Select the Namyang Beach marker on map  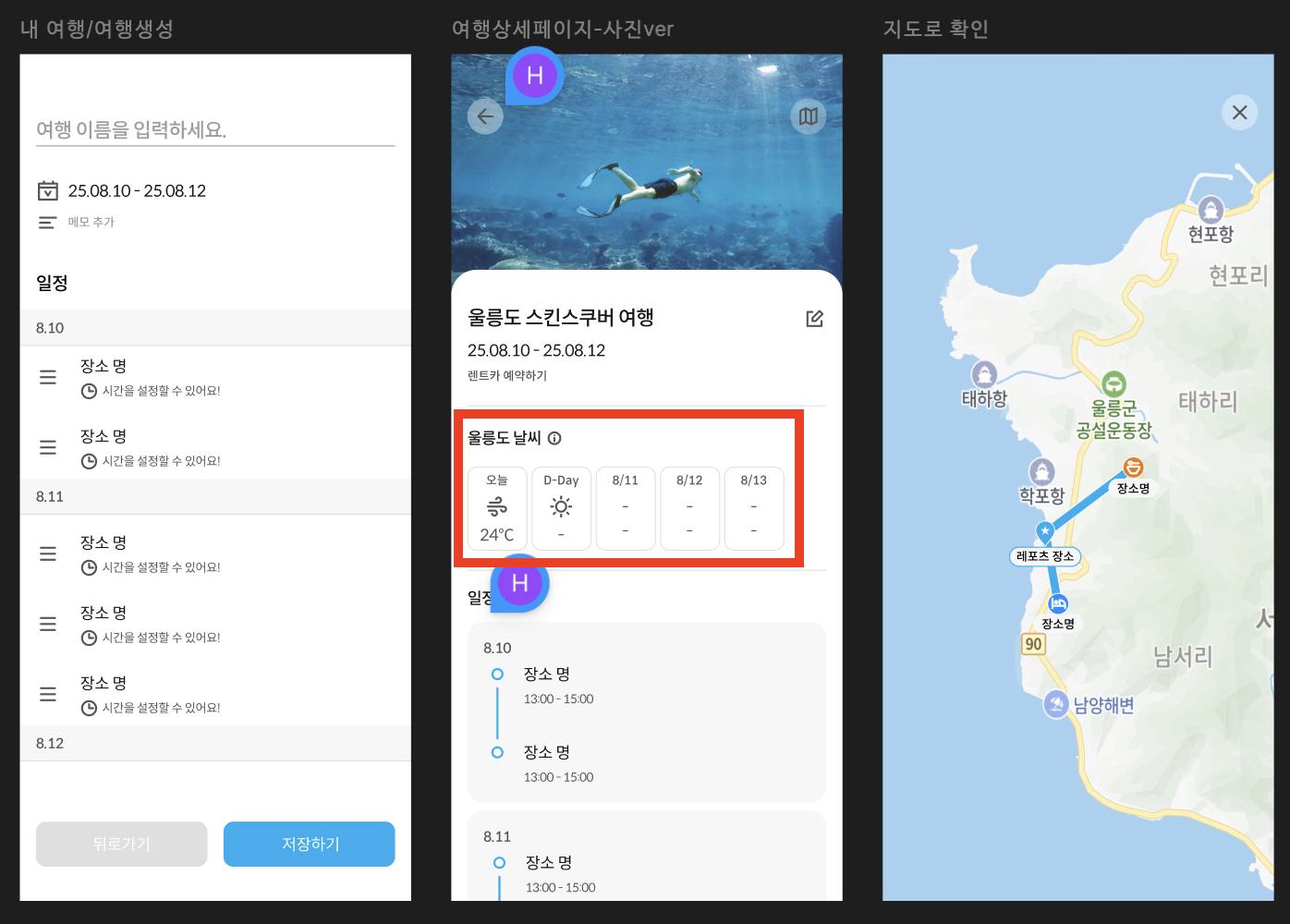[1056, 704]
